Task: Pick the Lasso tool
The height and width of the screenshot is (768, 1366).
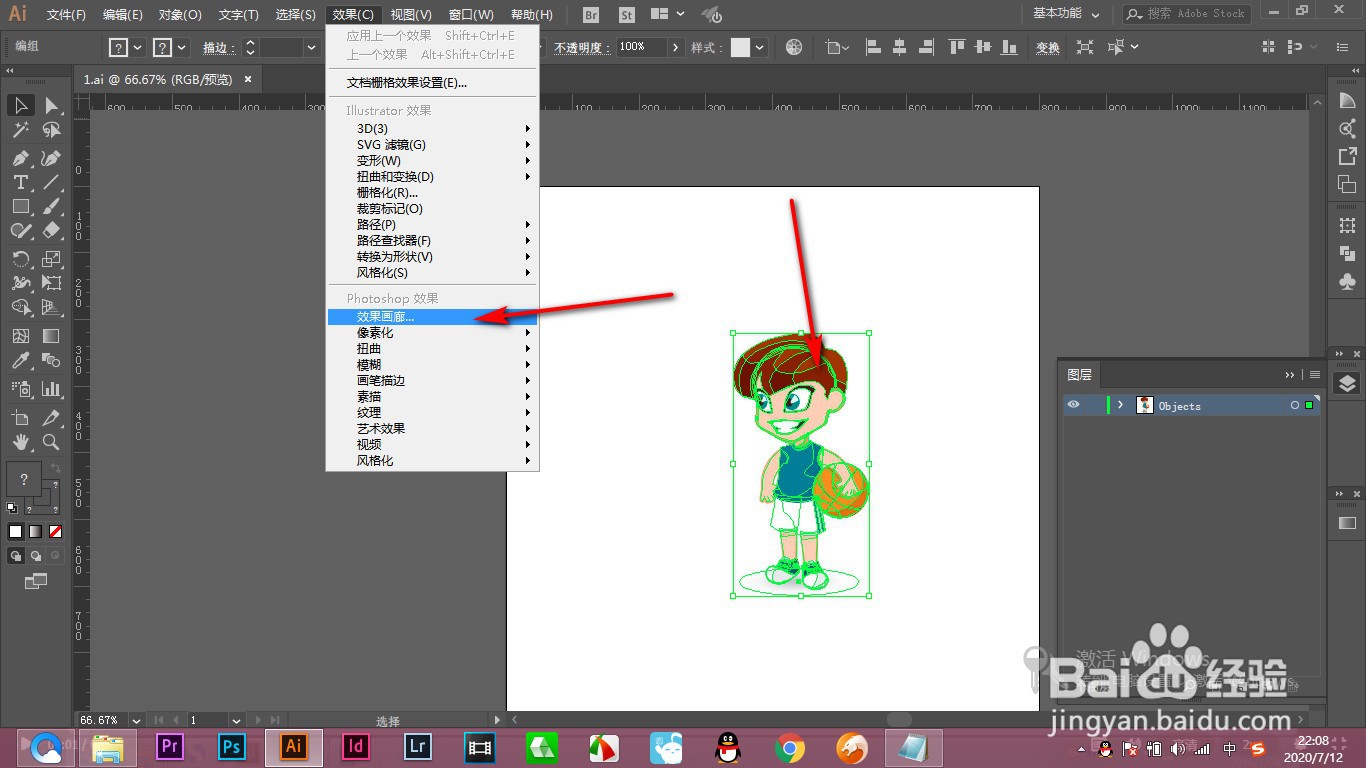Action: coord(51,130)
